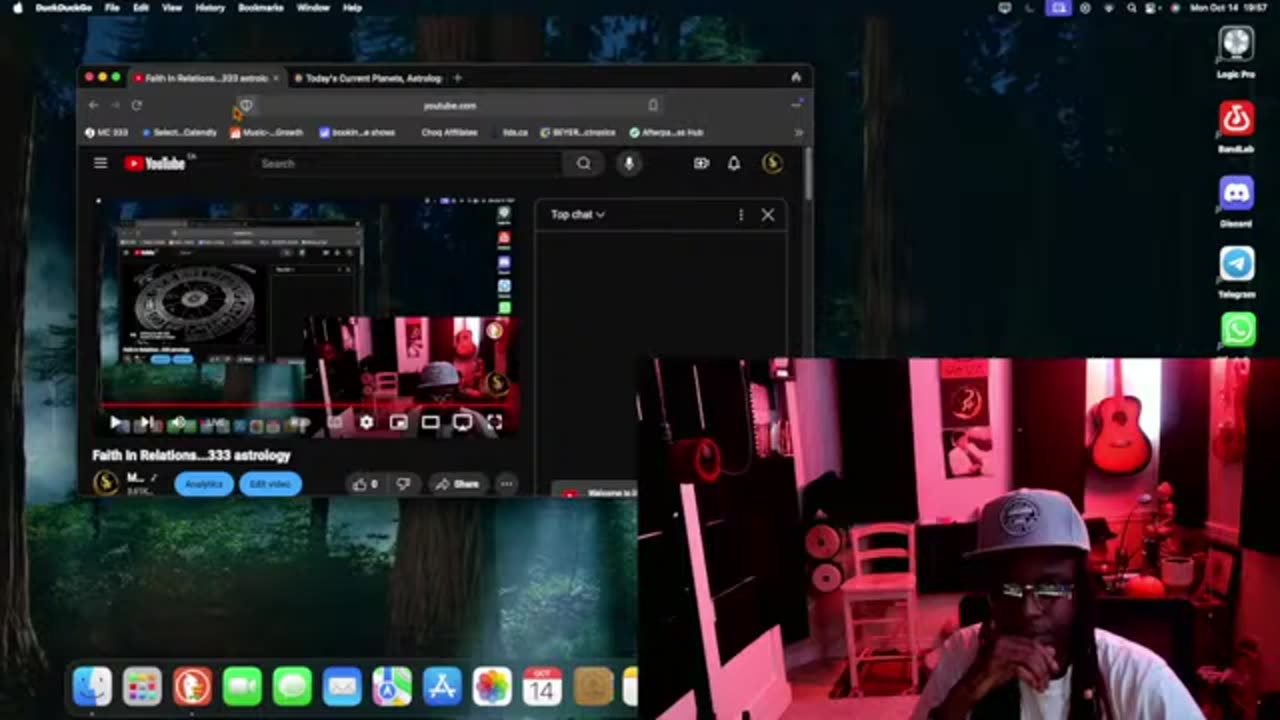
Task: Click the Analytics button
Action: click(x=204, y=484)
